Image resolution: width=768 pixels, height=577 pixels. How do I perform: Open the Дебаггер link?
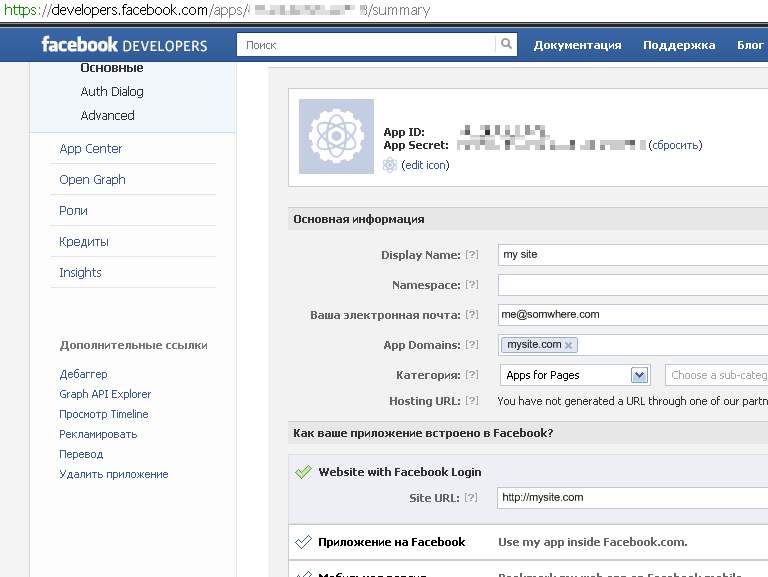pyautogui.click(x=83, y=374)
